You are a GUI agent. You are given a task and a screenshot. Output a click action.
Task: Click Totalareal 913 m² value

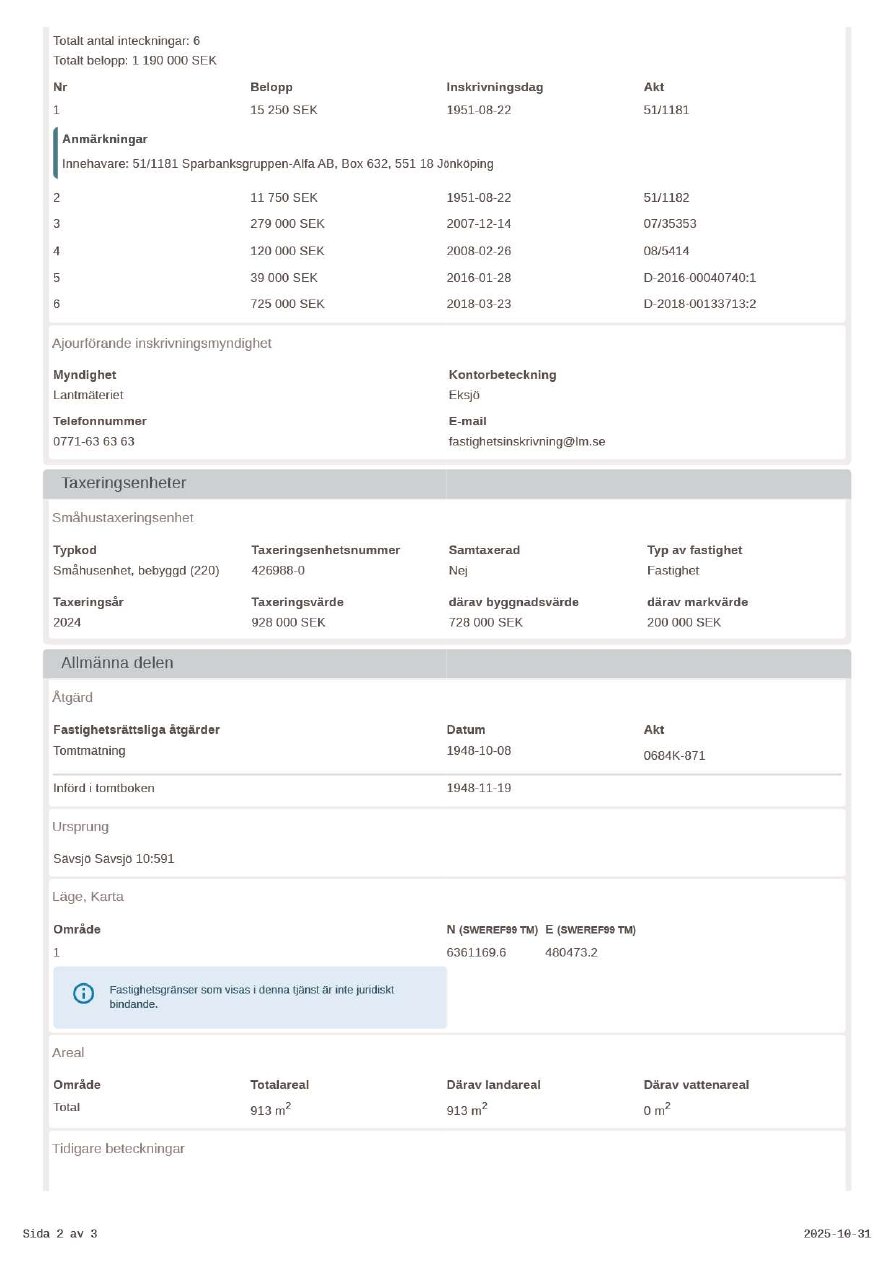(271, 1110)
